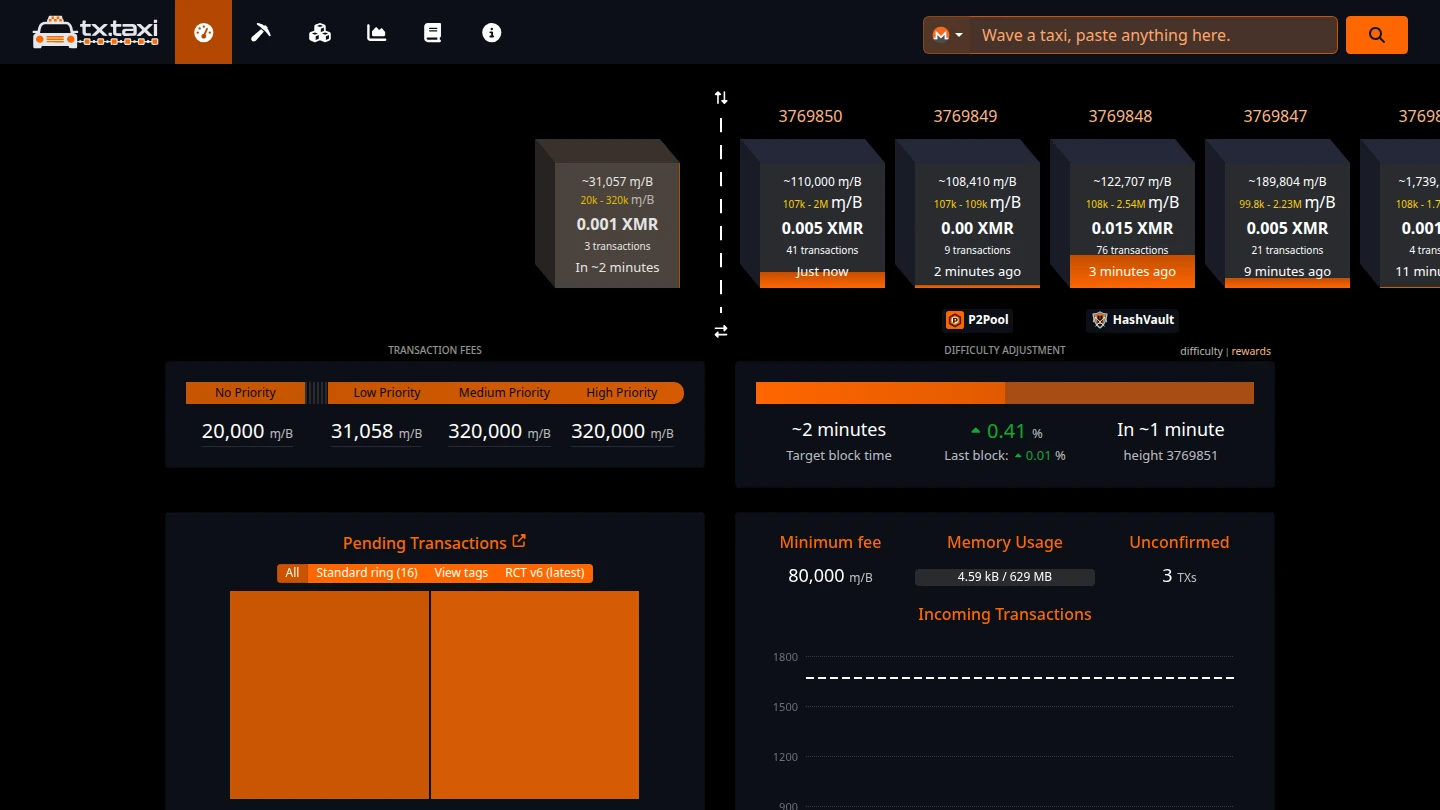Open the pending mempool block with 3 transactions
The width and height of the screenshot is (1440, 810).
coord(608,213)
